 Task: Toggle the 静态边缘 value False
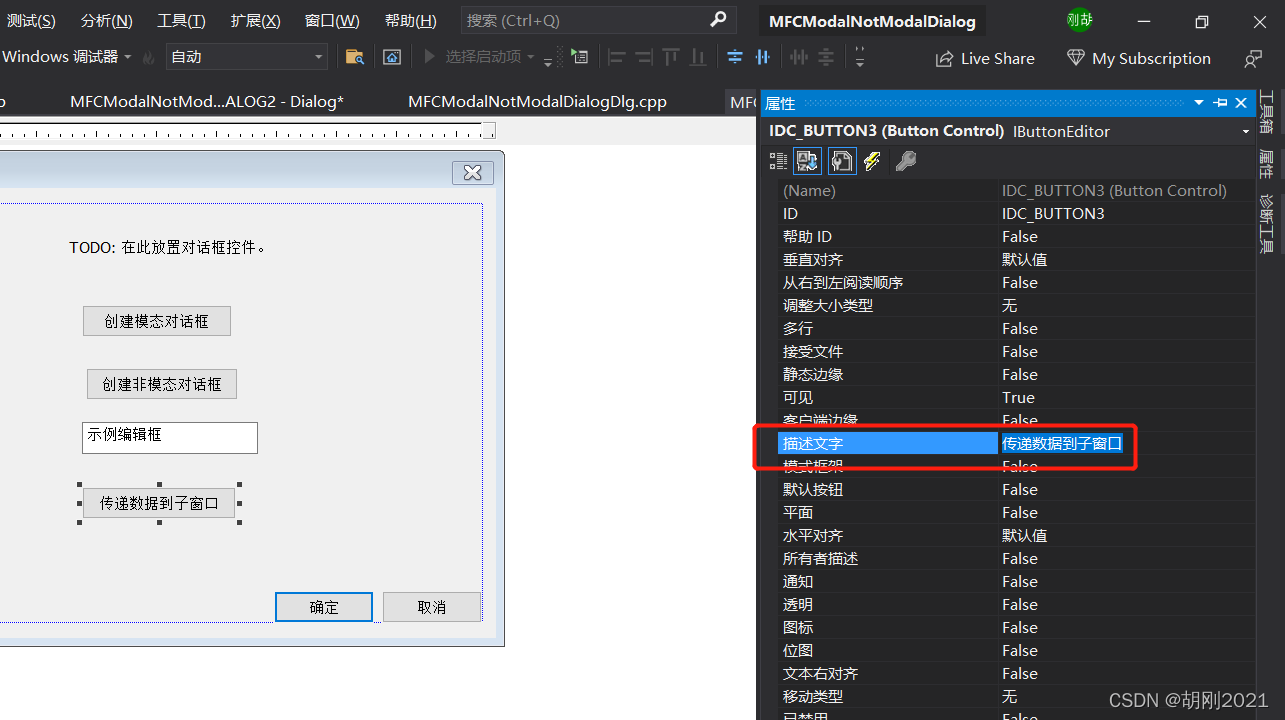[1020, 375]
